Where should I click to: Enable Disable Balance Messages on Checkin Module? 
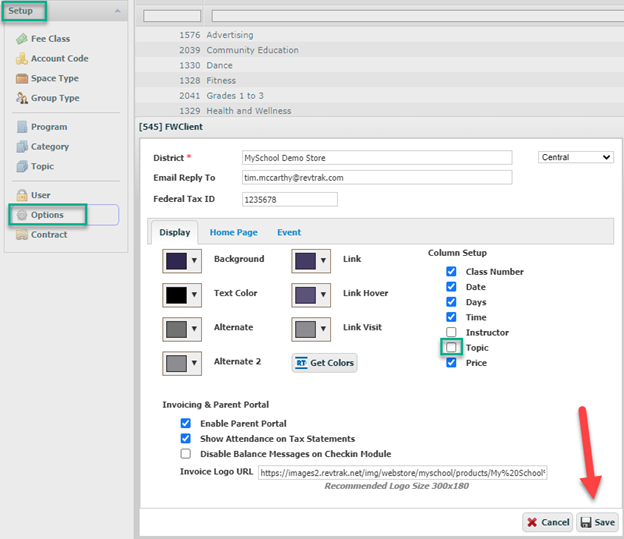tap(185, 454)
